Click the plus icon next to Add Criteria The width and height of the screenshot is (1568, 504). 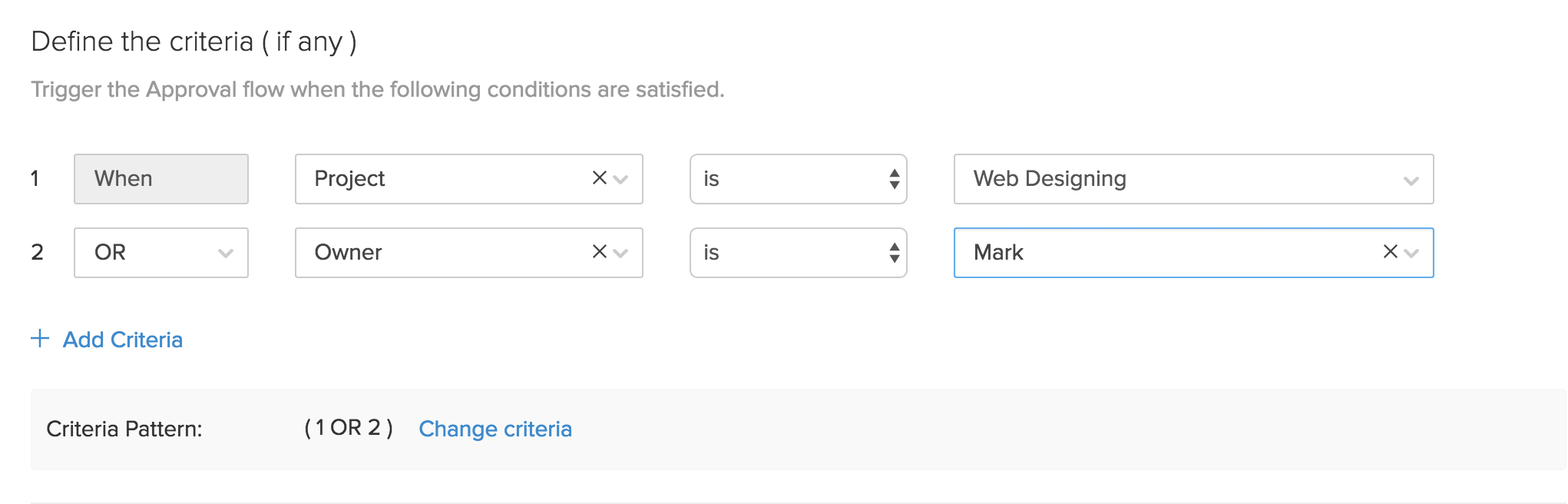tap(40, 339)
